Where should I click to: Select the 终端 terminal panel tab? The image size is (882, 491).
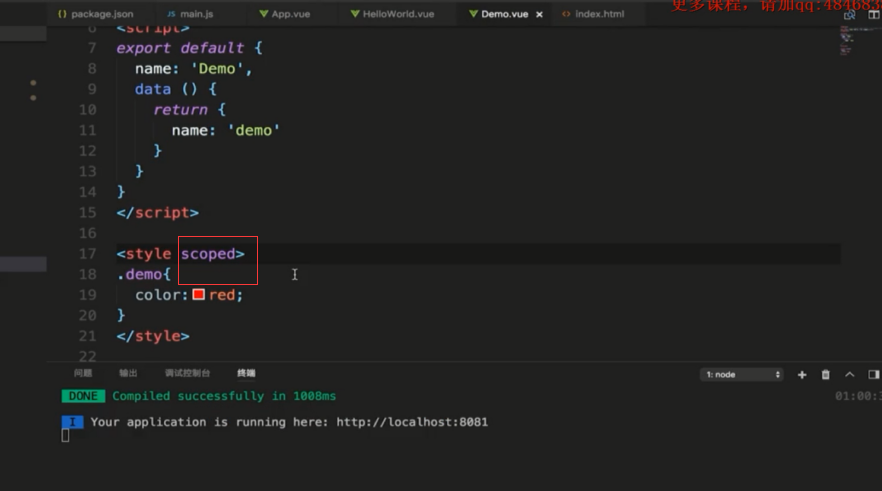[246, 373]
